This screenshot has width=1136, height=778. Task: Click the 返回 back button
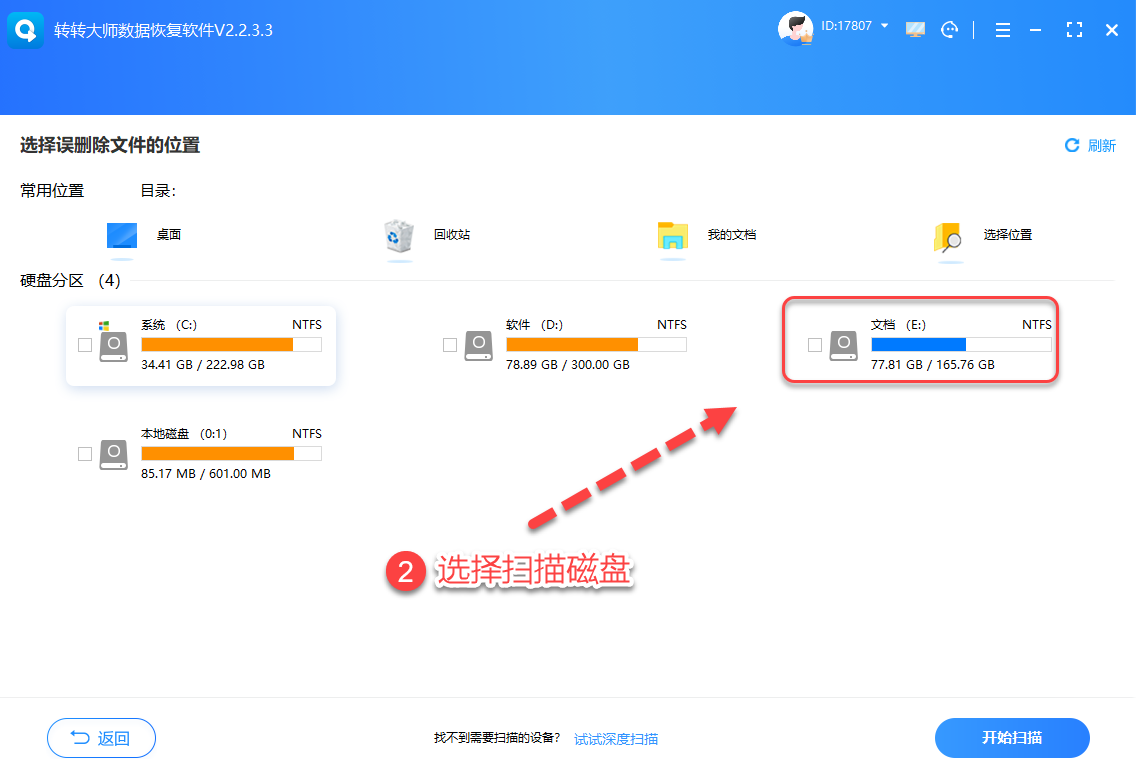pos(101,738)
